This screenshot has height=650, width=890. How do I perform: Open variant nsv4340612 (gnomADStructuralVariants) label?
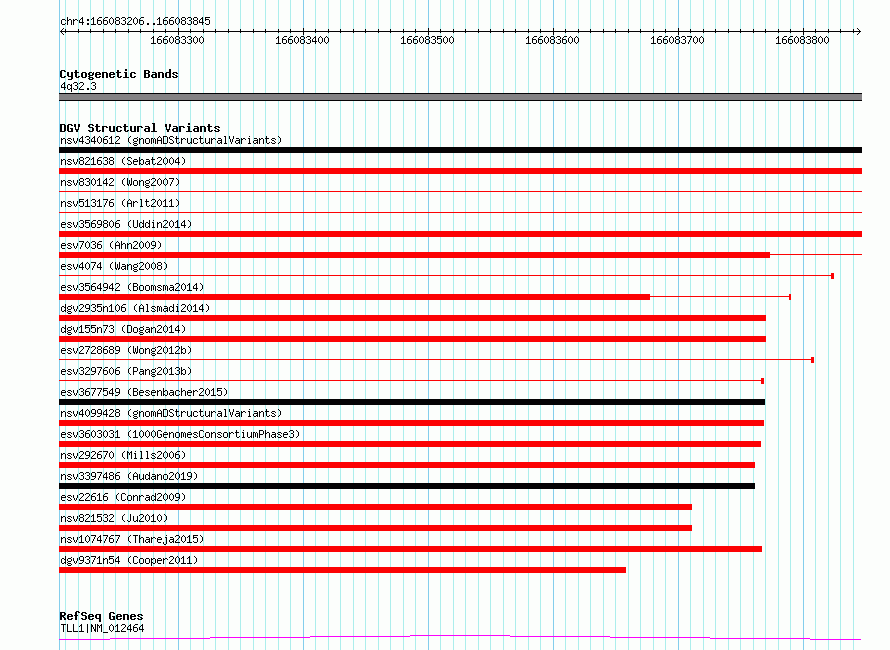pos(171,140)
